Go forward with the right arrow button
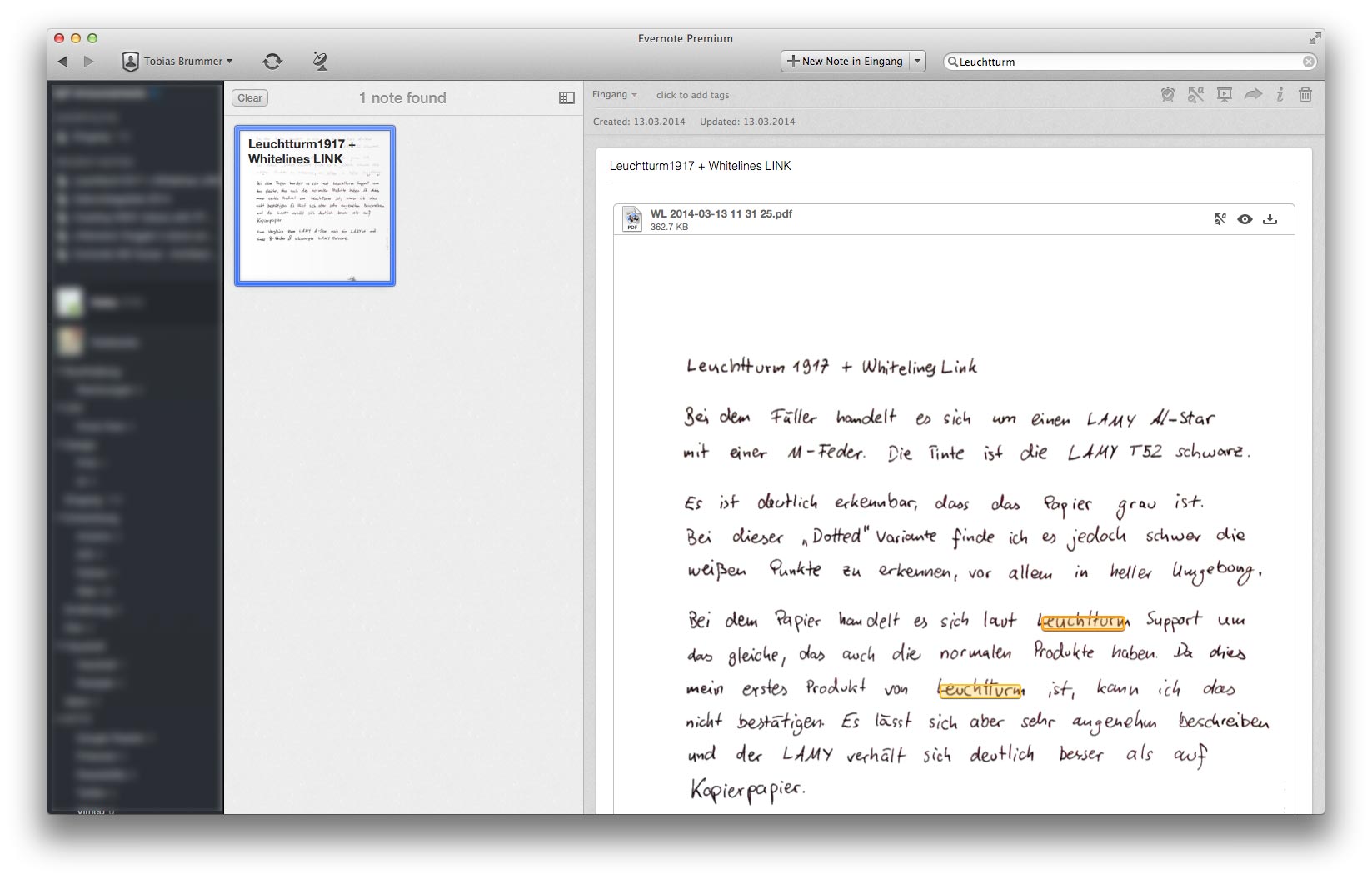This screenshot has height=880, width=1372. 89,61
